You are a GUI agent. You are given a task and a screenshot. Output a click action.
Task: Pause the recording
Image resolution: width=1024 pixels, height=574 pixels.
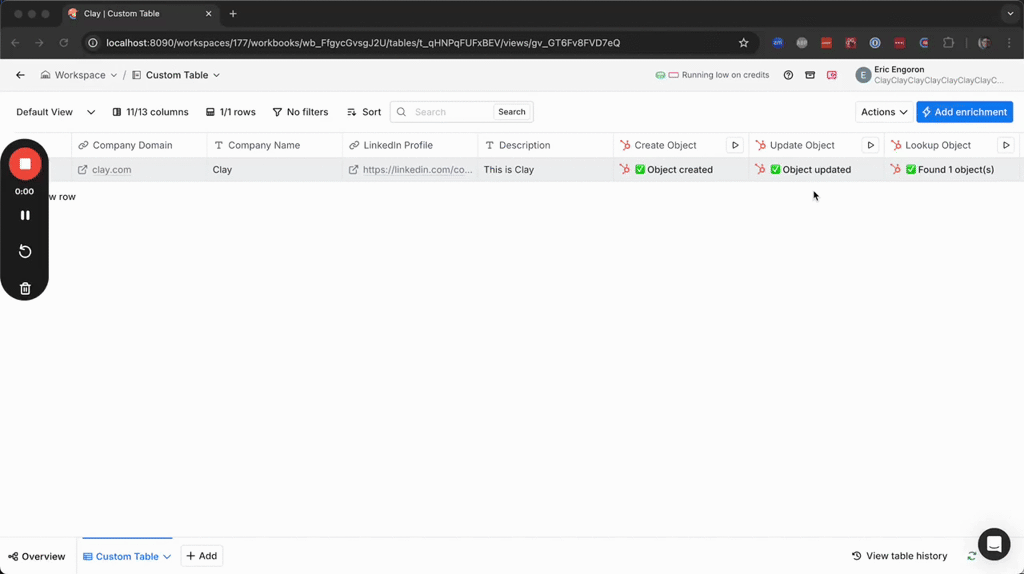[25, 215]
